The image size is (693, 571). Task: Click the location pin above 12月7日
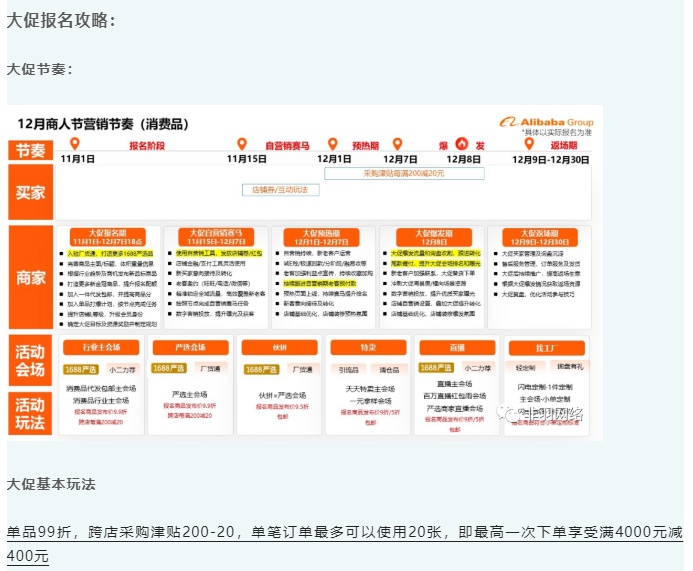[397, 144]
